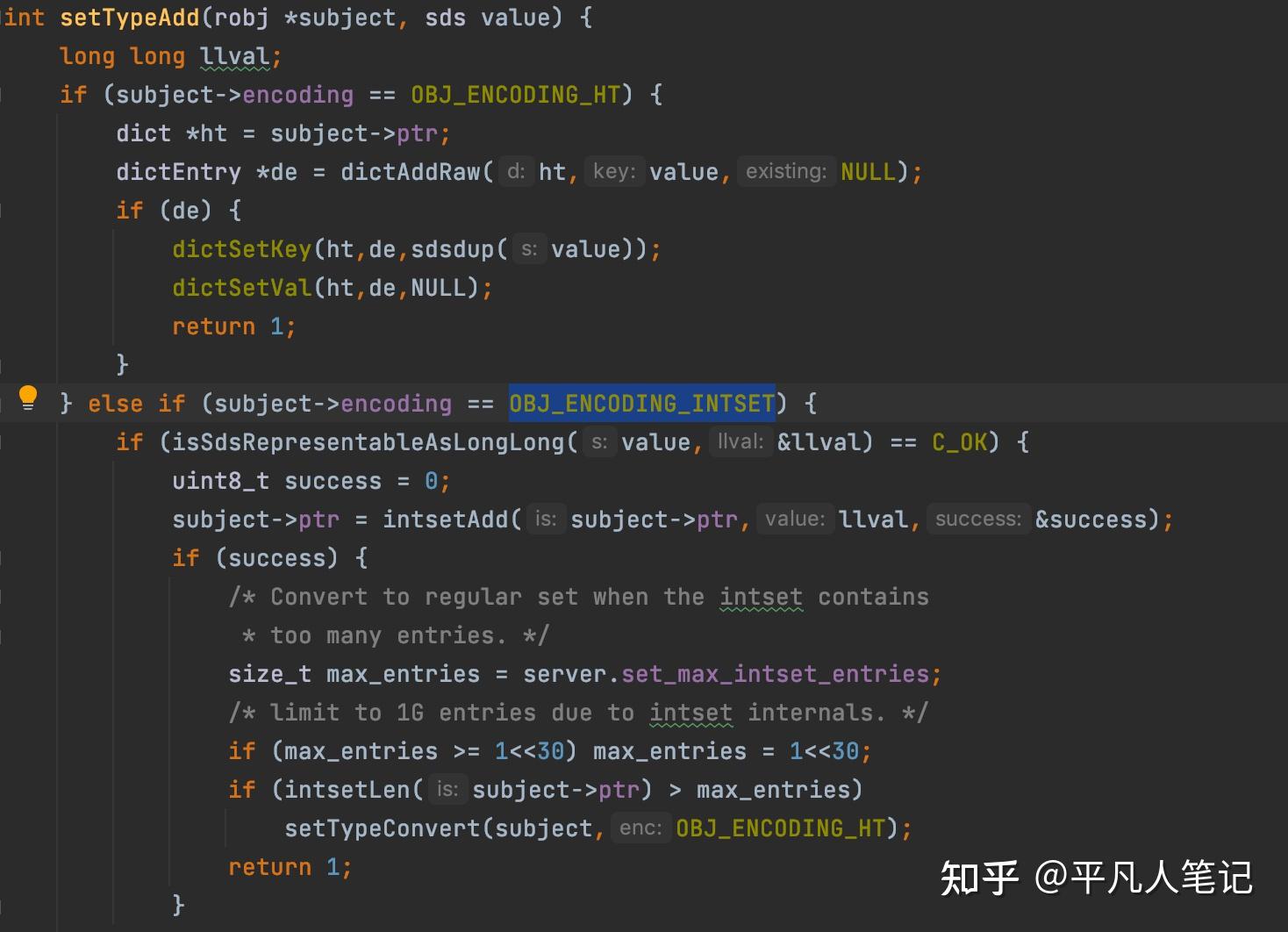Click the dictEntry type name

point(178,172)
